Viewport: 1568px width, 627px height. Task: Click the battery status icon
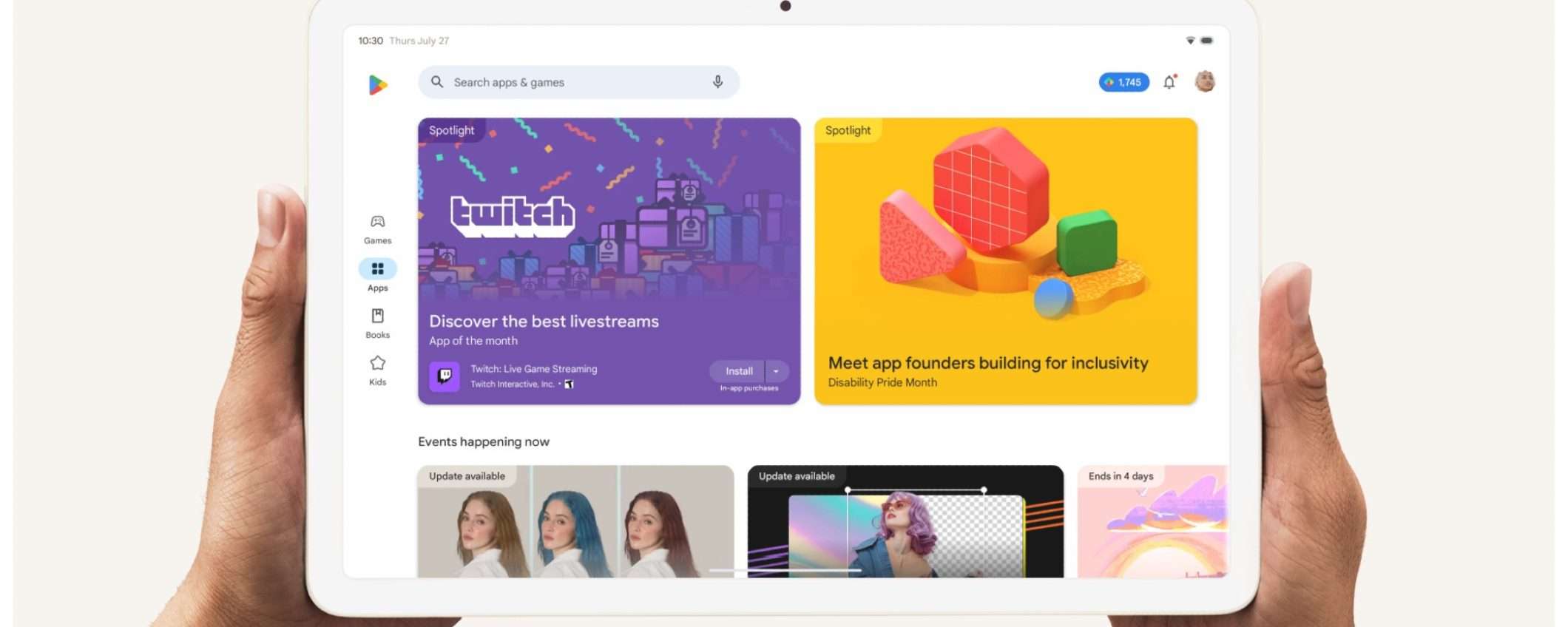click(x=1206, y=41)
